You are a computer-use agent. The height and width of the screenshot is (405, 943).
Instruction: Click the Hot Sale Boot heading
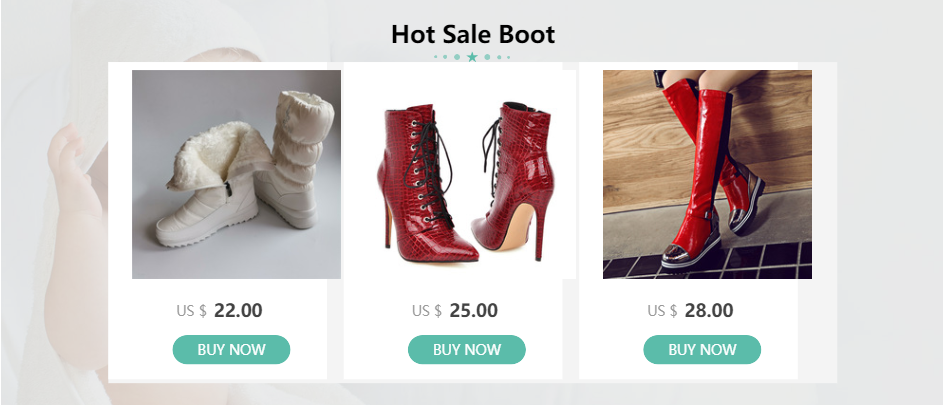click(x=472, y=35)
